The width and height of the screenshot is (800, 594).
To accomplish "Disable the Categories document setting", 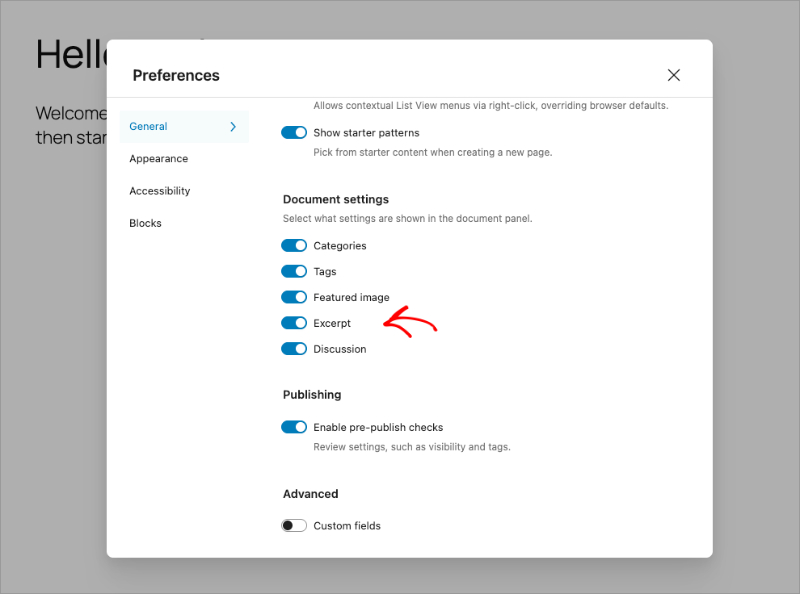I will click(294, 245).
